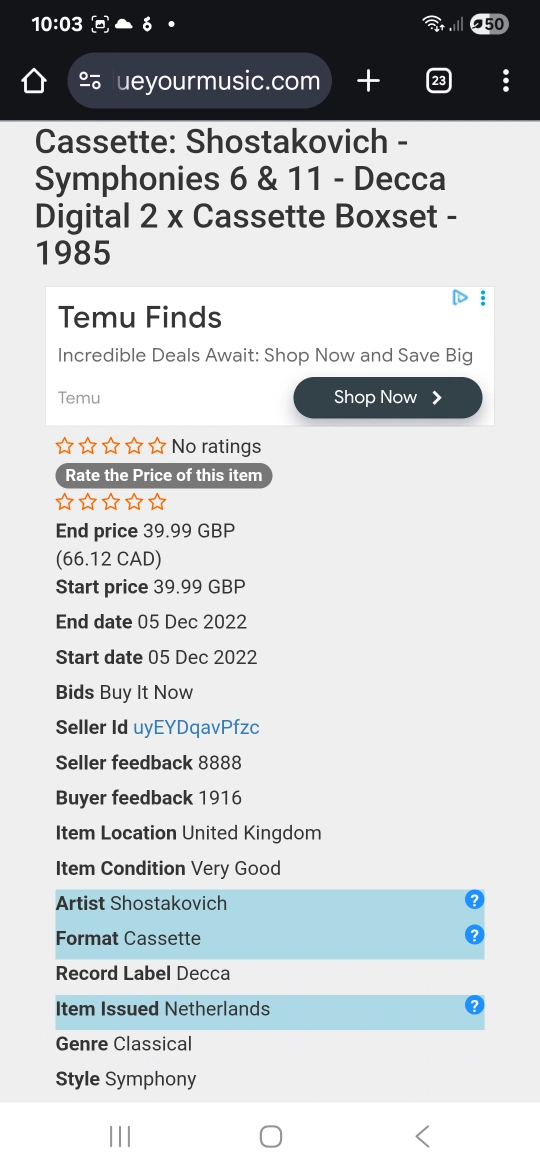Tap the Android recent apps button

pyautogui.click(x=120, y=1136)
